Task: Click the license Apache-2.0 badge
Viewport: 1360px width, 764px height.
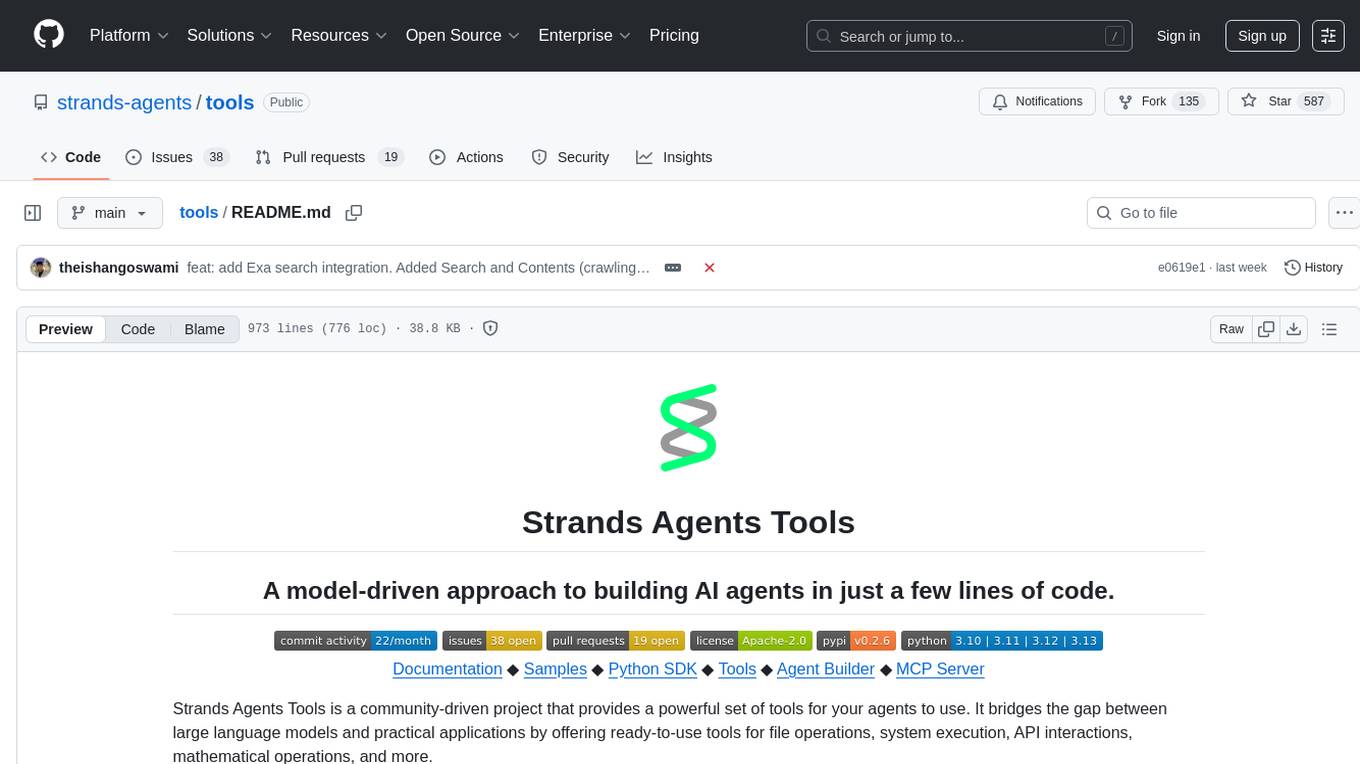Action: [751, 641]
